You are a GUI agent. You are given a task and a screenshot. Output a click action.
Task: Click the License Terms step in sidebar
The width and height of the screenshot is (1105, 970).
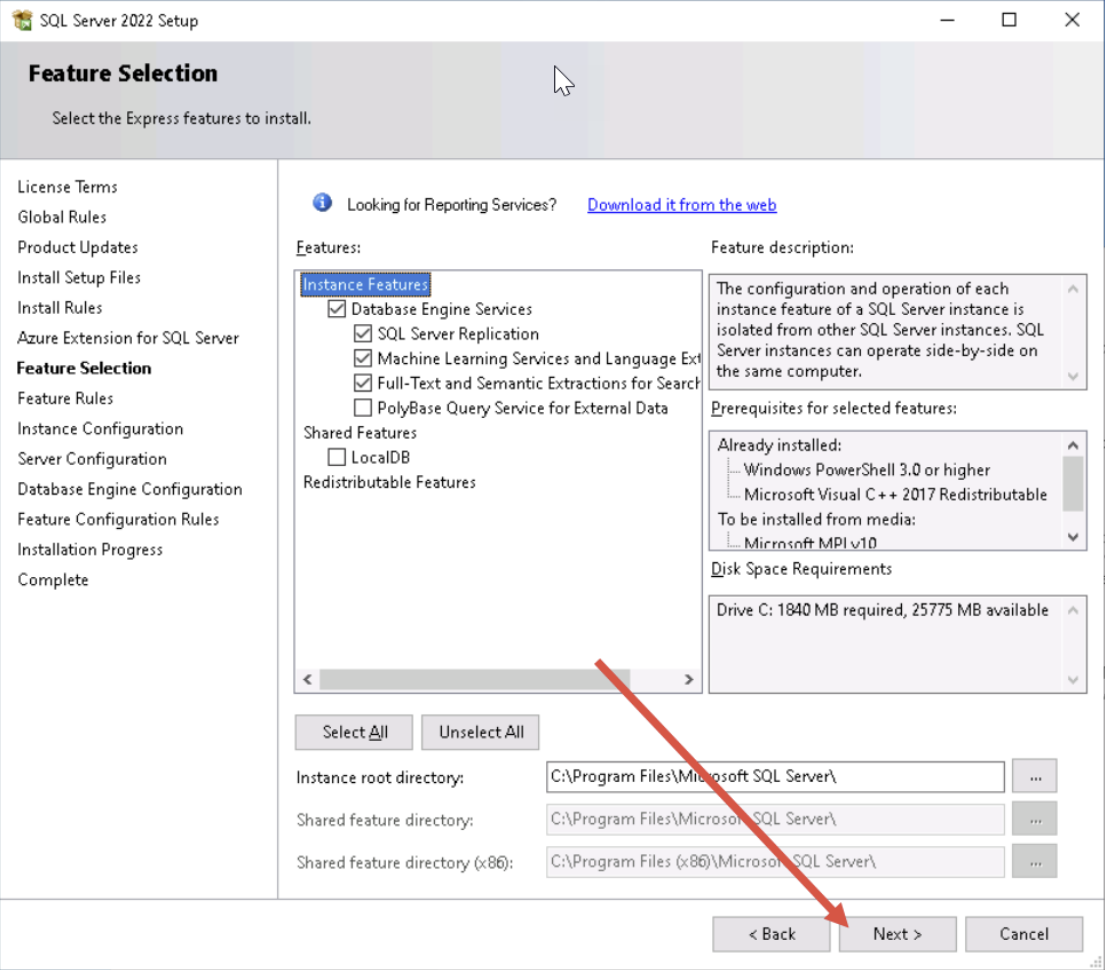[x=68, y=187]
